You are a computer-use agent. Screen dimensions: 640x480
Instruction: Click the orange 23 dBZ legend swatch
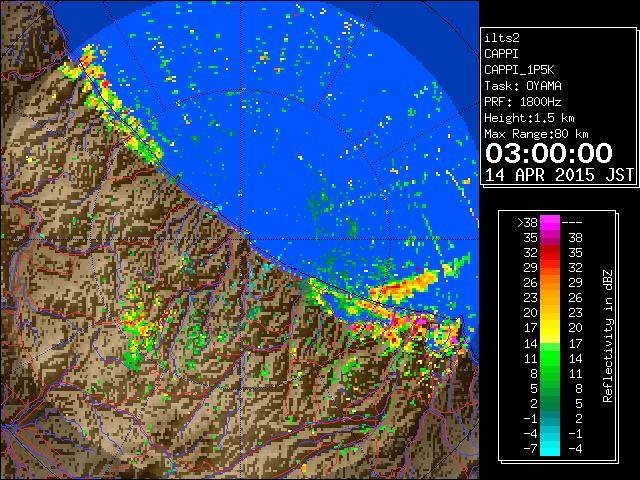coord(550,298)
